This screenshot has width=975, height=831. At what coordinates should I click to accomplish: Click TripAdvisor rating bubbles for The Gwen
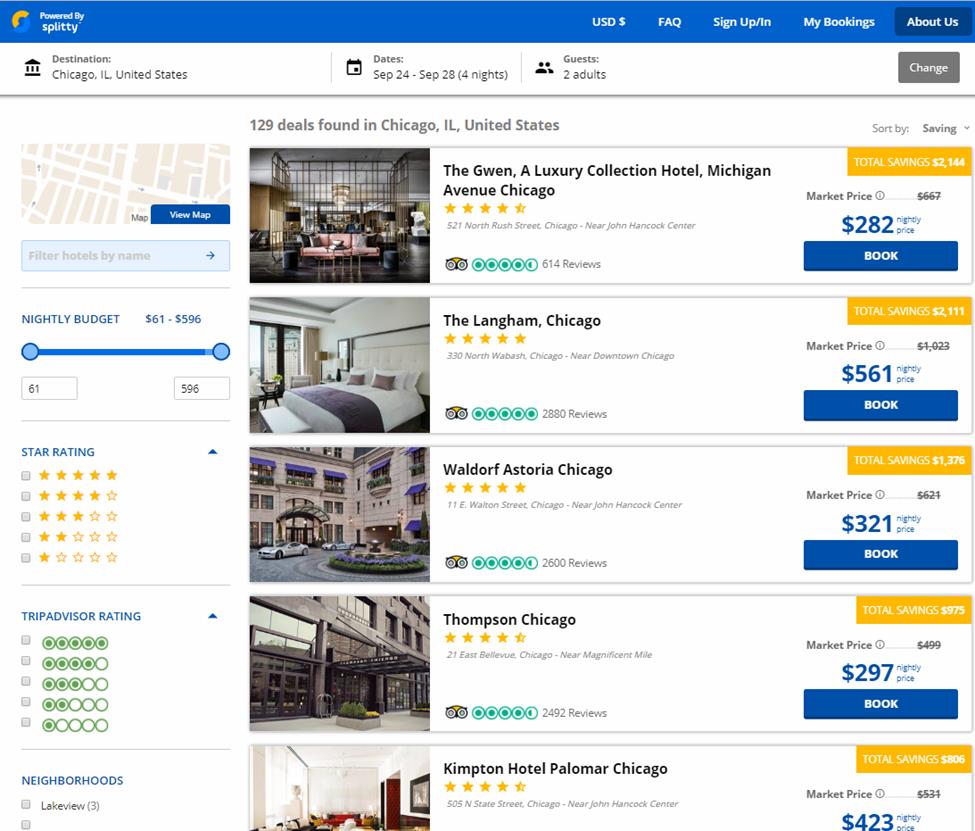[505, 264]
